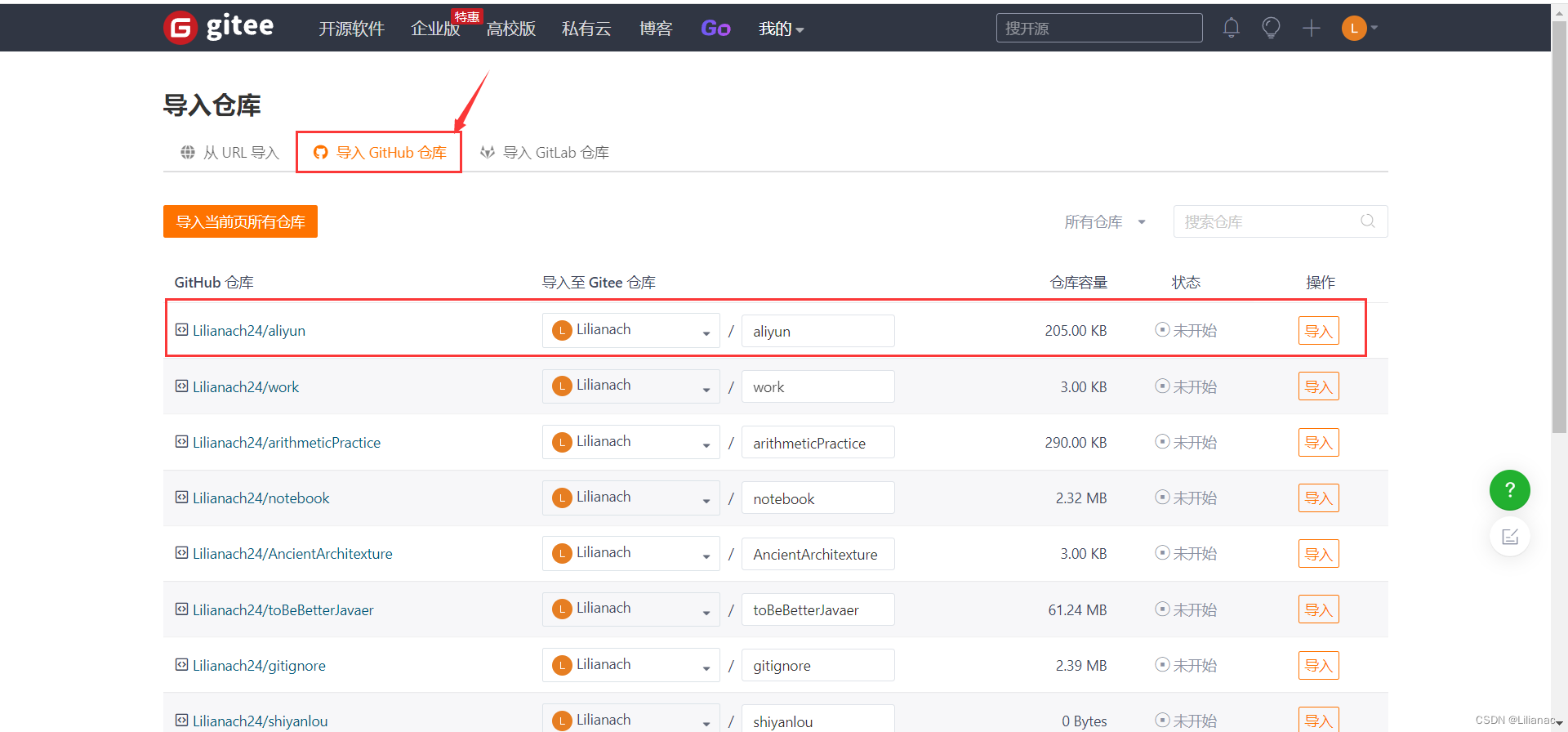The image size is (1568, 732).
Task: Click the aliyun repo name field
Action: click(x=817, y=331)
